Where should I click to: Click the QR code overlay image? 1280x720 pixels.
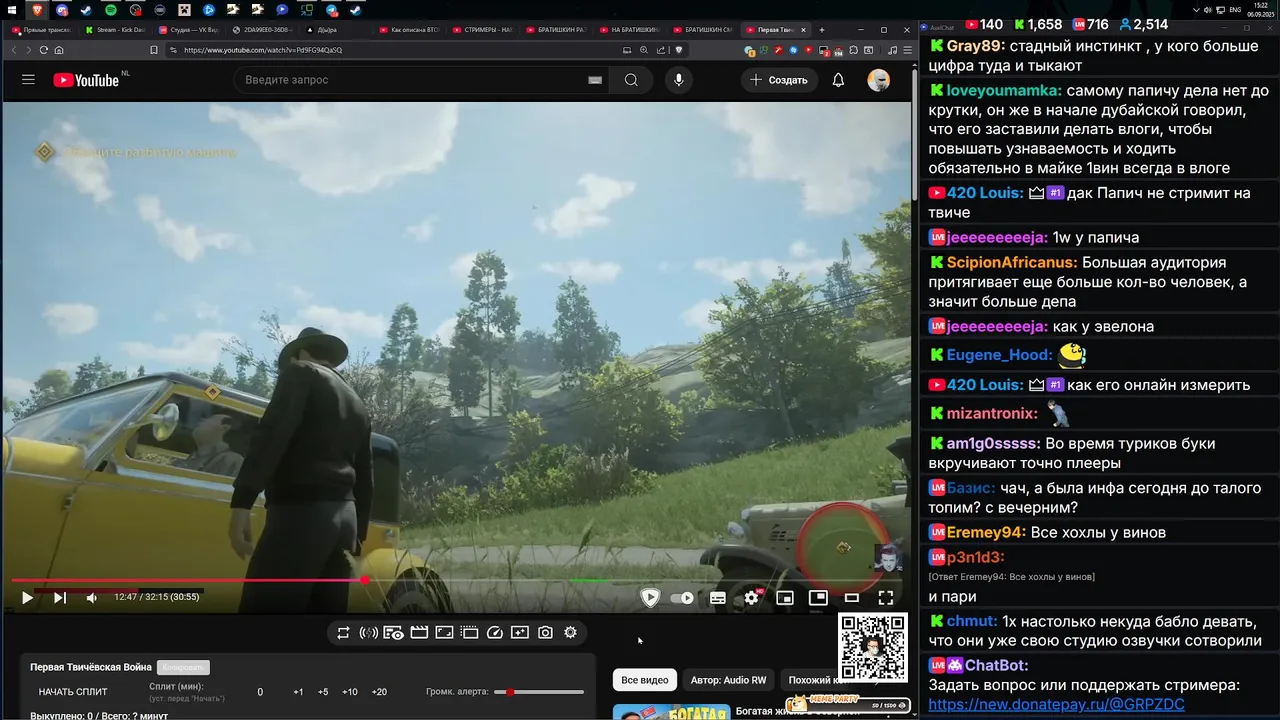(x=873, y=648)
